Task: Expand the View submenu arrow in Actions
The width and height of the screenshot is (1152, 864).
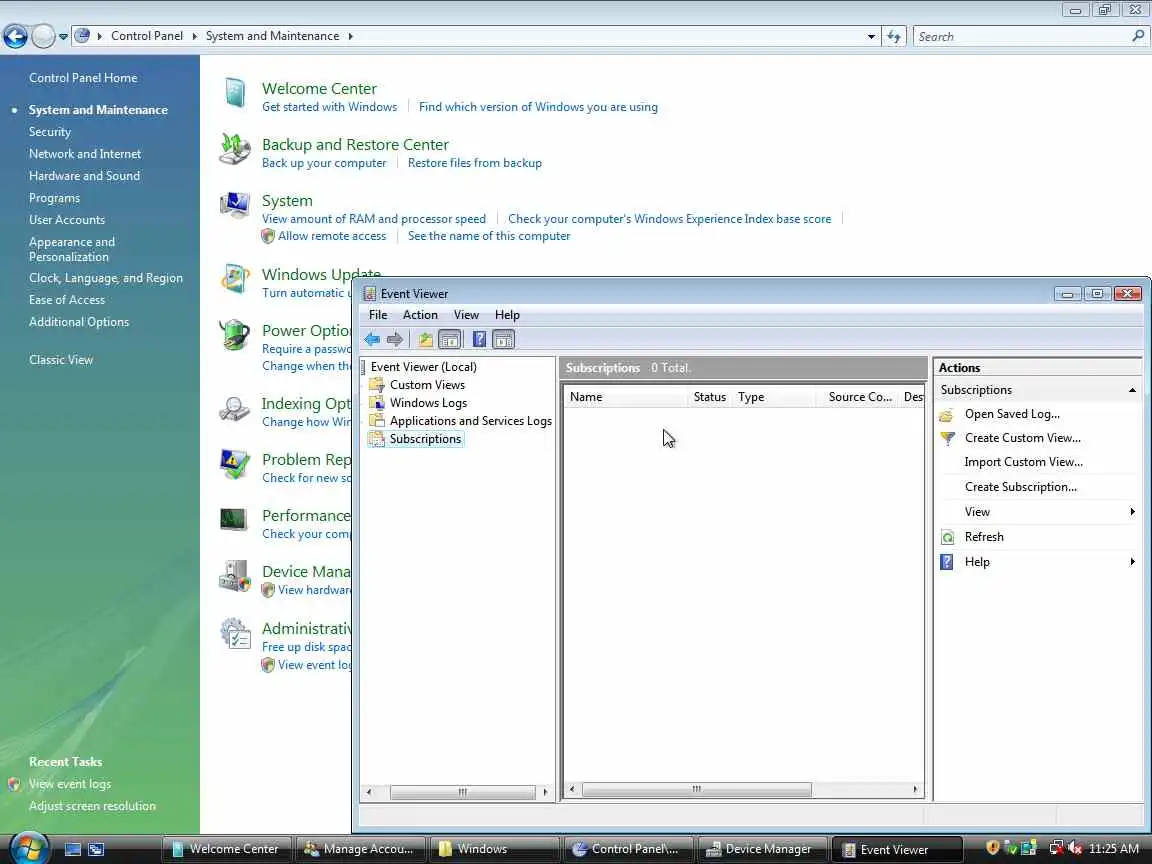Action: (1132, 512)
